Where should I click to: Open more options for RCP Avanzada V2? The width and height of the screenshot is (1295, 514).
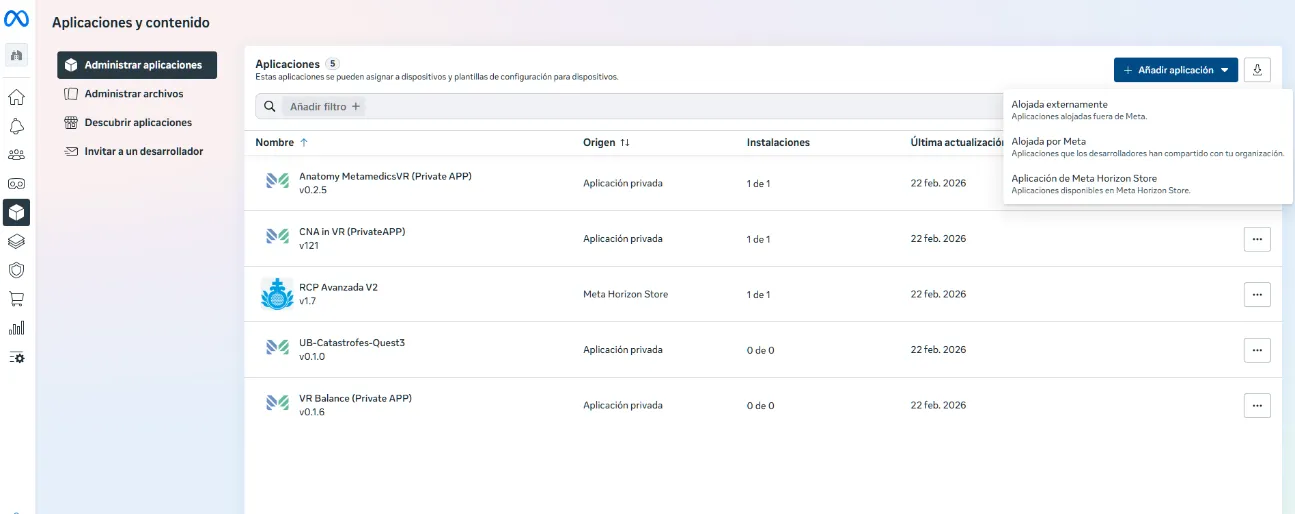(x=1257, y=294)
